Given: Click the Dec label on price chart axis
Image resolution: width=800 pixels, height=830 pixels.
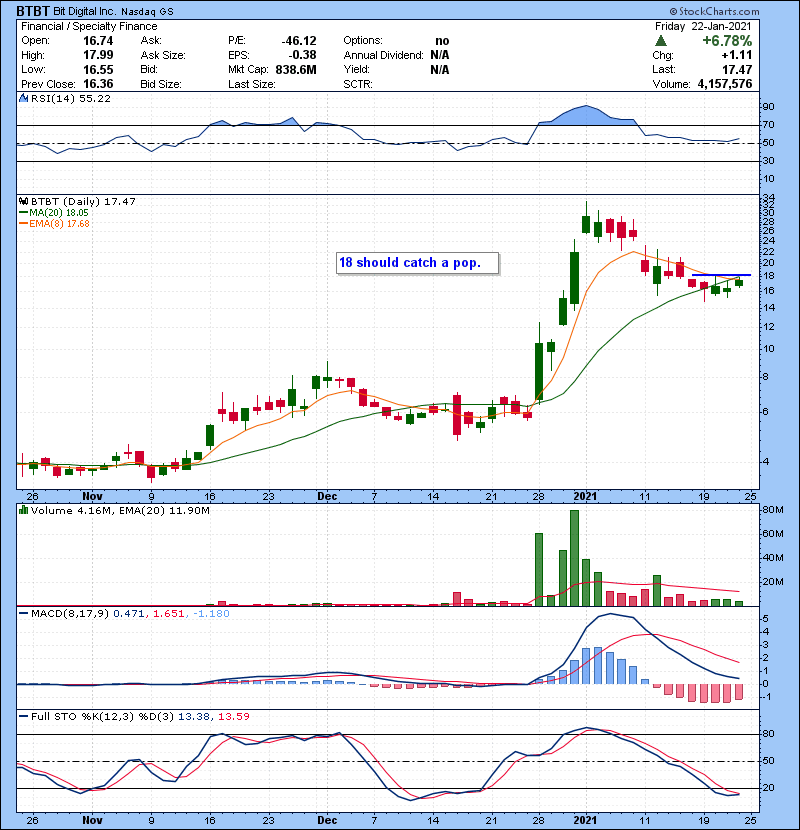Looking at the screenshot, I should click(327, 496).
